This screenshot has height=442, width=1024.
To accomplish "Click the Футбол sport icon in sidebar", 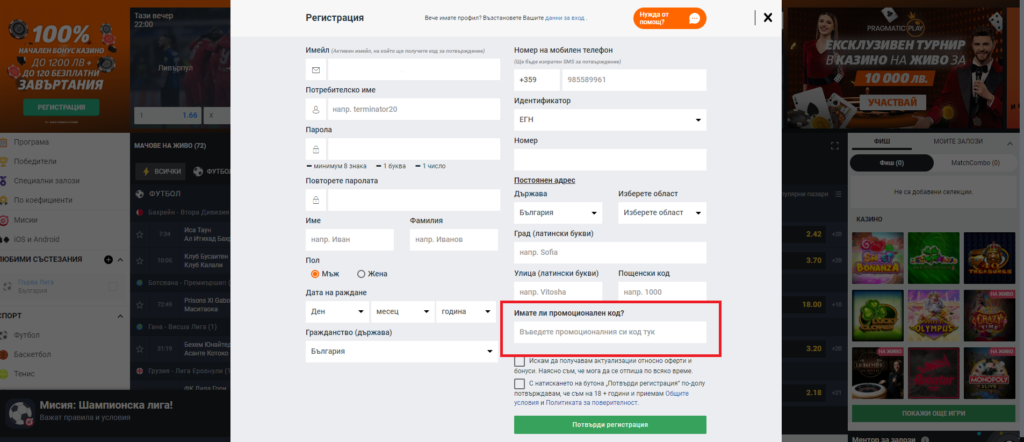I will 5,335.
